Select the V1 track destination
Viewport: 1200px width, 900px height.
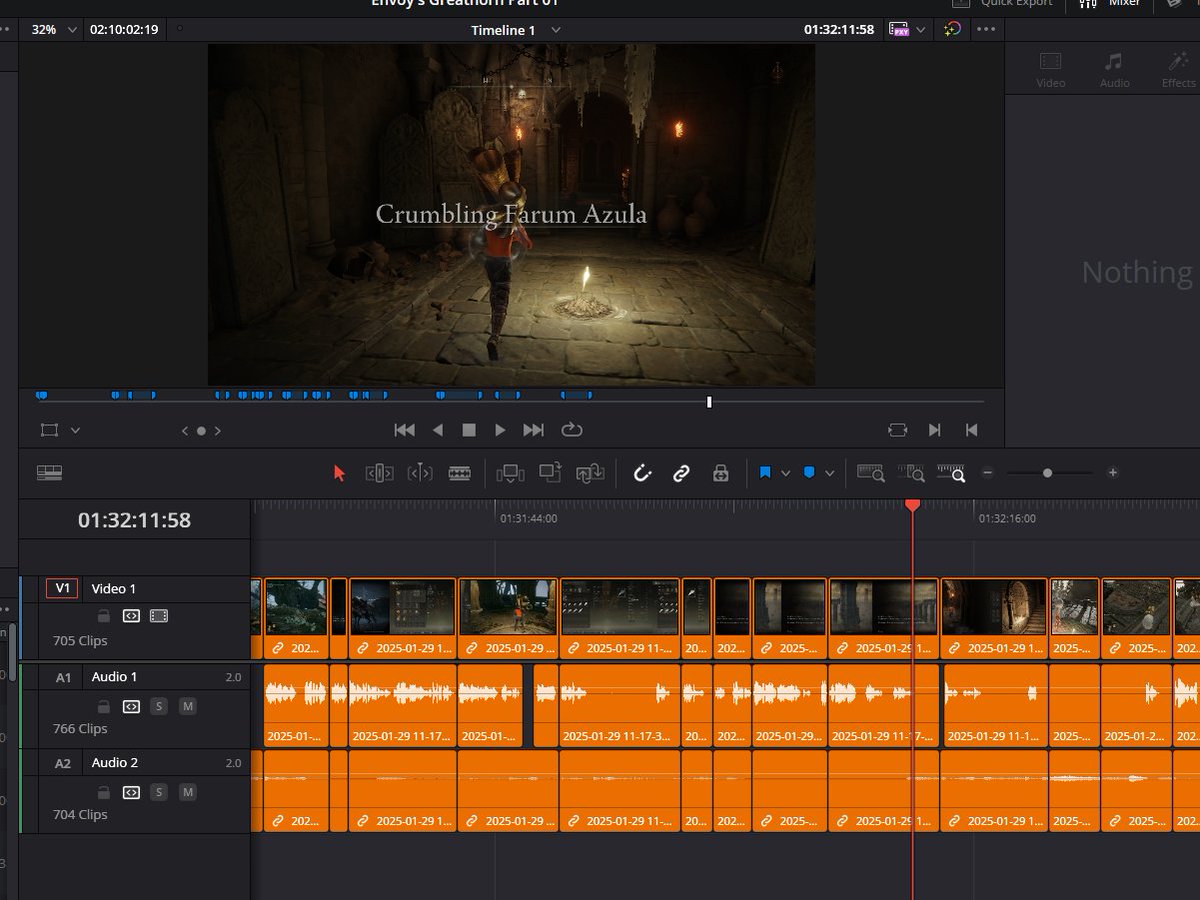[x=63, y=589]
